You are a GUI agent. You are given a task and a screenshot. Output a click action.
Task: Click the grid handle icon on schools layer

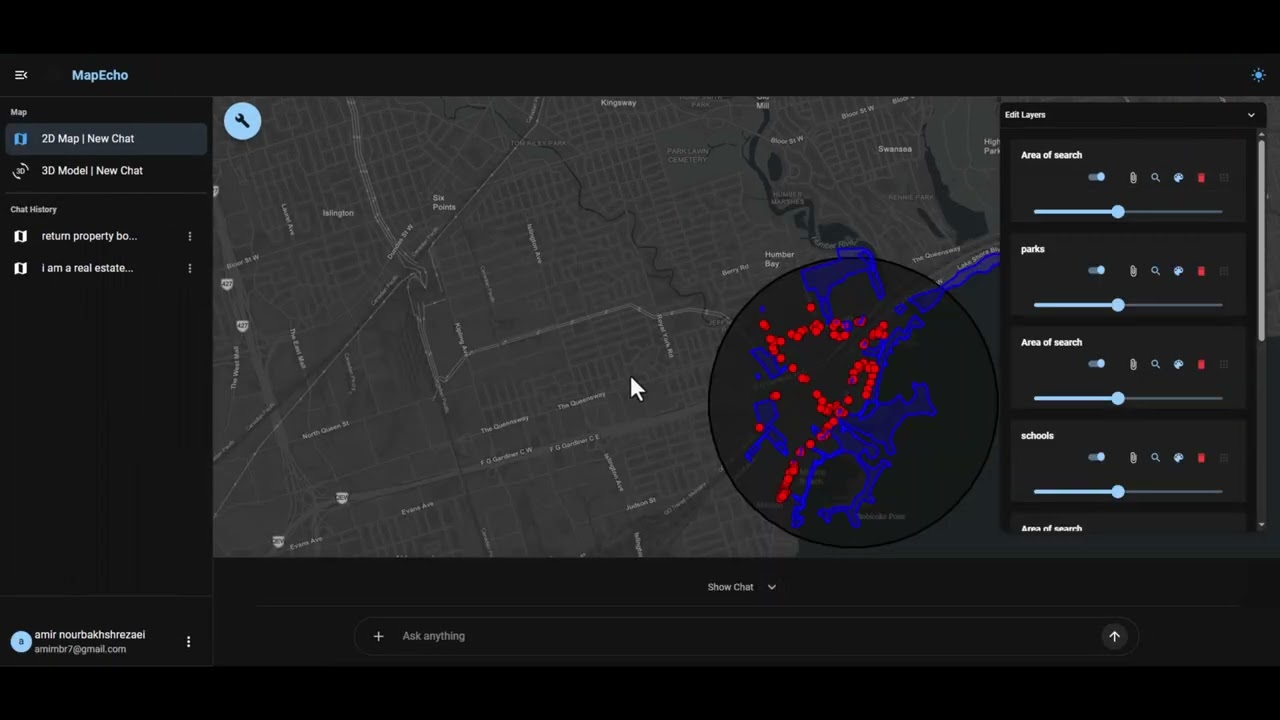click(1224, 458)
